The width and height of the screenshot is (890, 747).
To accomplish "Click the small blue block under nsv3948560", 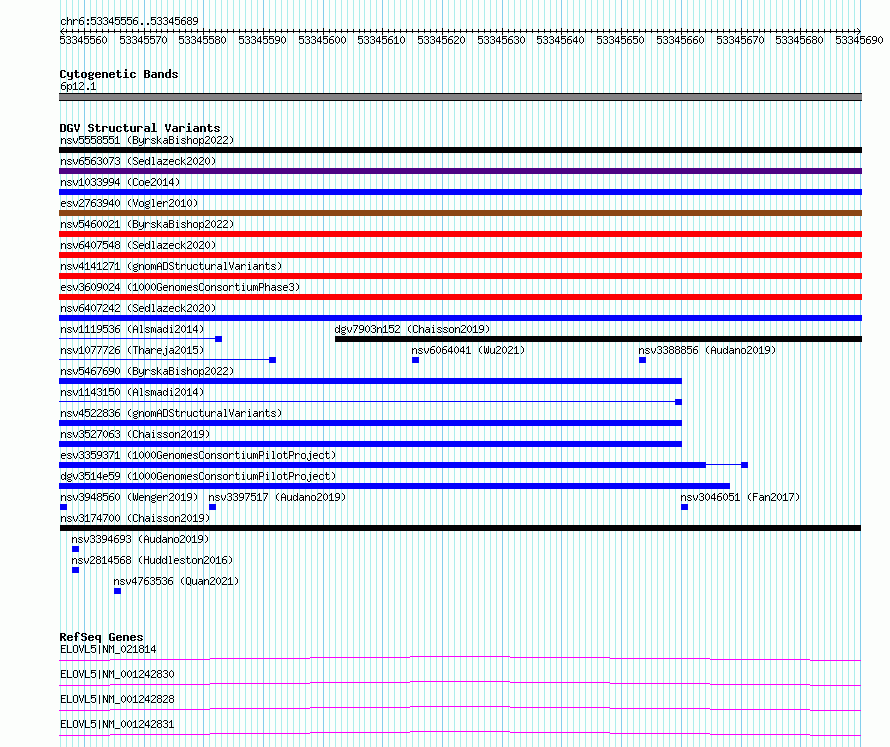I will click(64, 507).
